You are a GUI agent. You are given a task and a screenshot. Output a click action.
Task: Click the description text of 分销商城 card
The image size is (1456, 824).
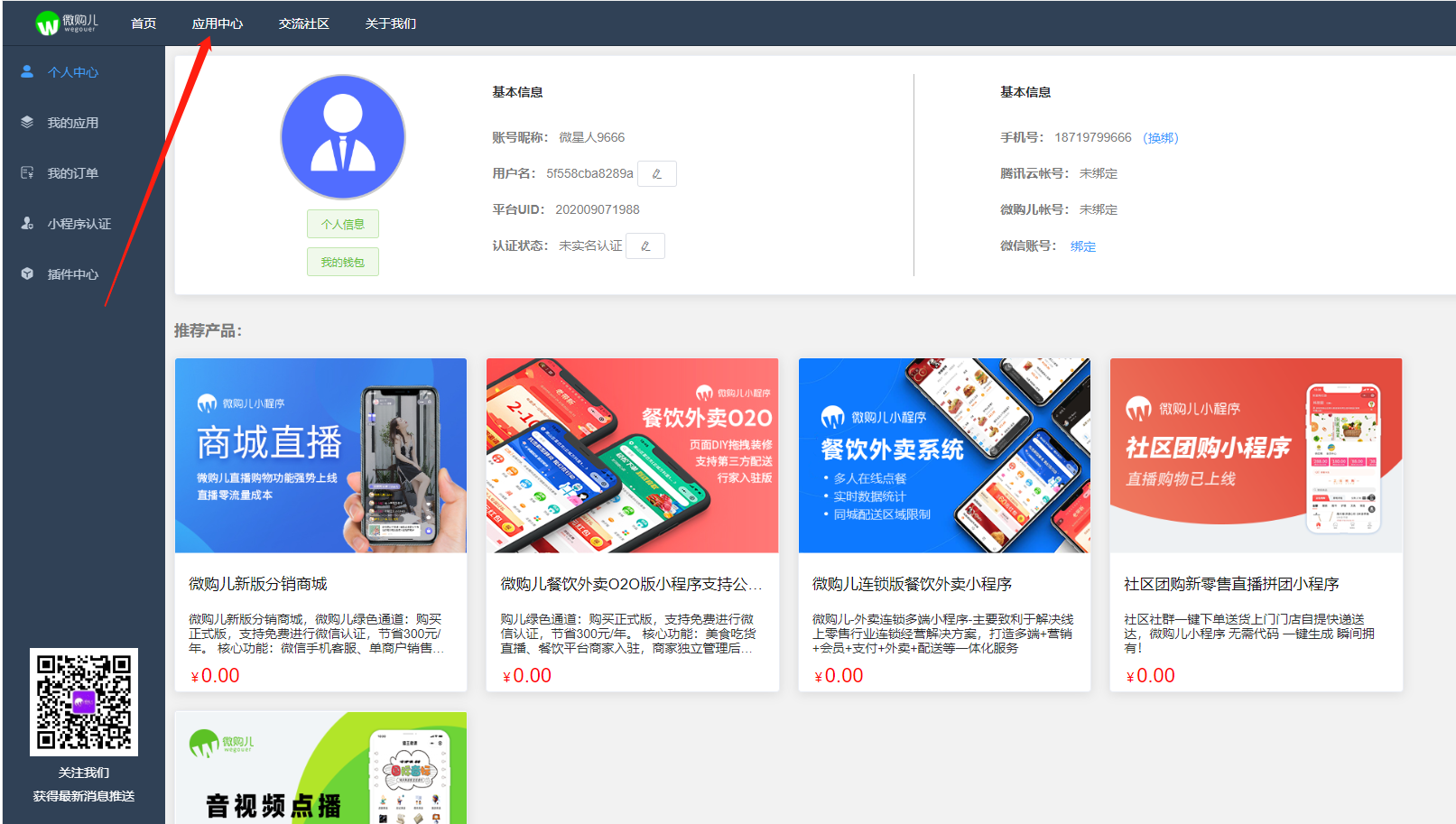(316, 634)
